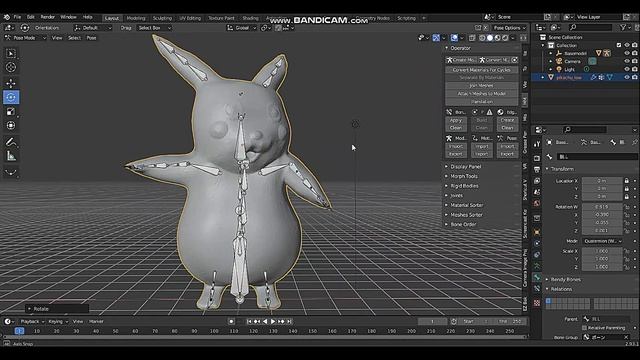Open the File menu
Screen dimensions: 640x360
point(17,17)
